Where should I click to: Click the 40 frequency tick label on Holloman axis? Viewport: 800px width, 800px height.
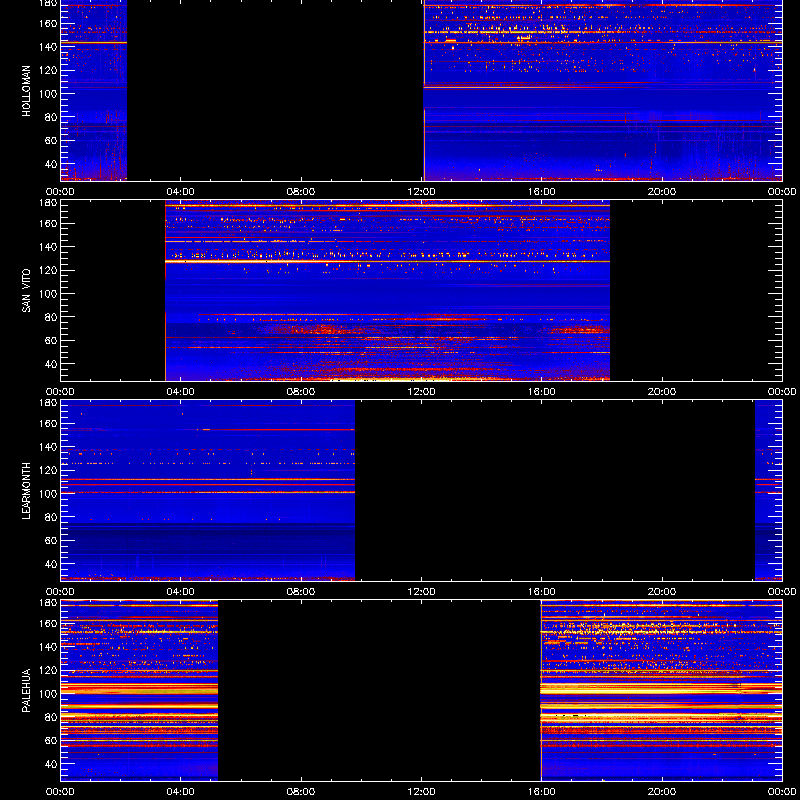coord(52,164)
